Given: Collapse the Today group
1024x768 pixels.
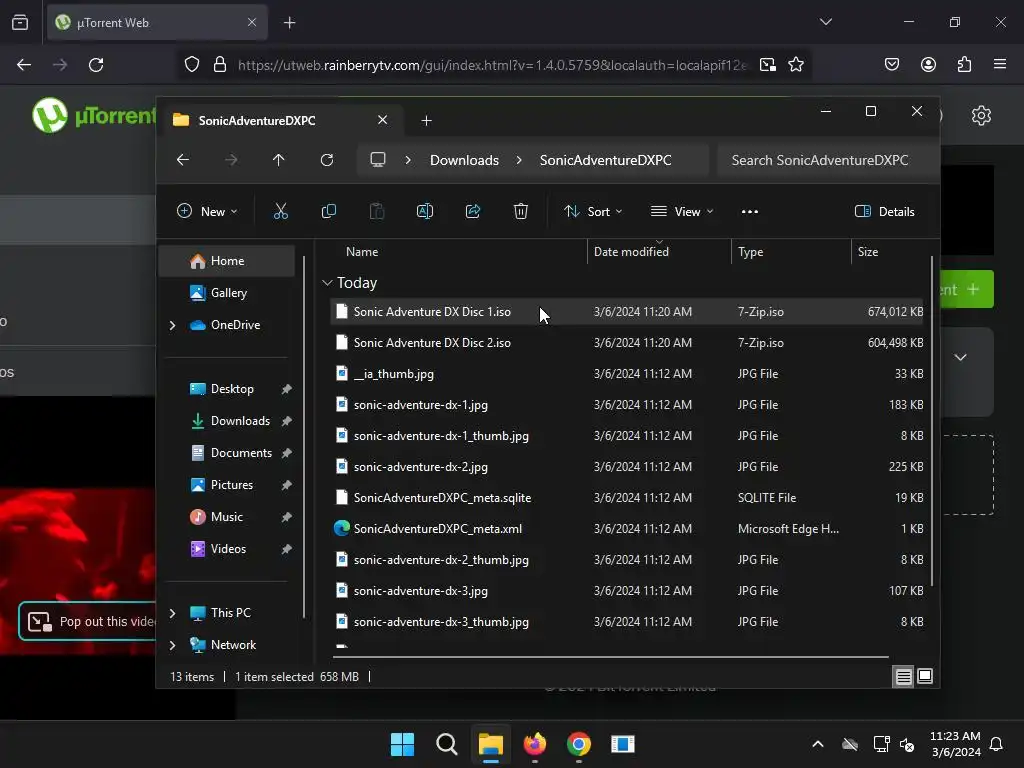Looking at the screenshot, I should [327, 283].
